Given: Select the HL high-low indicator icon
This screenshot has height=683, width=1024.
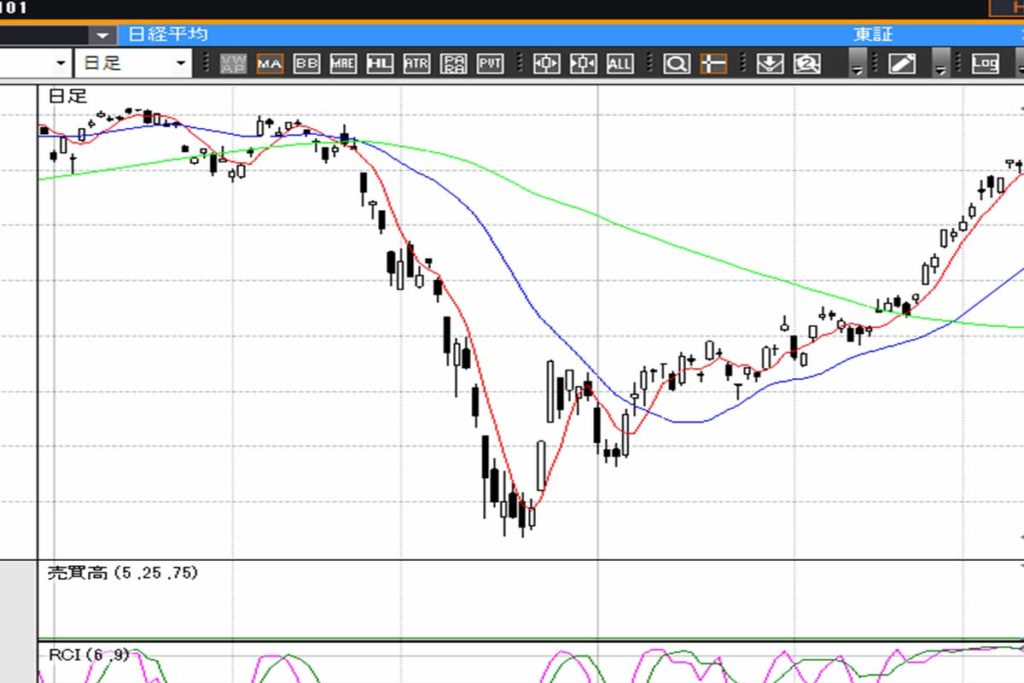Looking at the screenshot, I should click(x=380, y=64).
